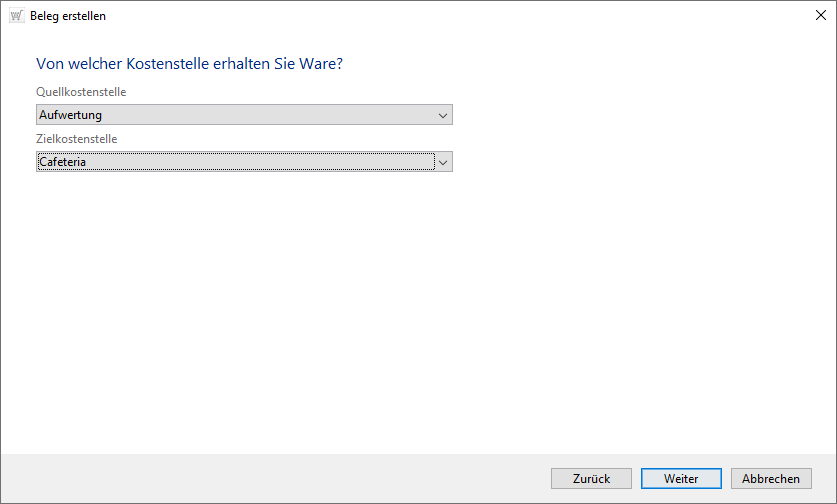This screenshot has width=837, height=504.
Task: Proceed with the Weiter button
Action: [681, 479]
